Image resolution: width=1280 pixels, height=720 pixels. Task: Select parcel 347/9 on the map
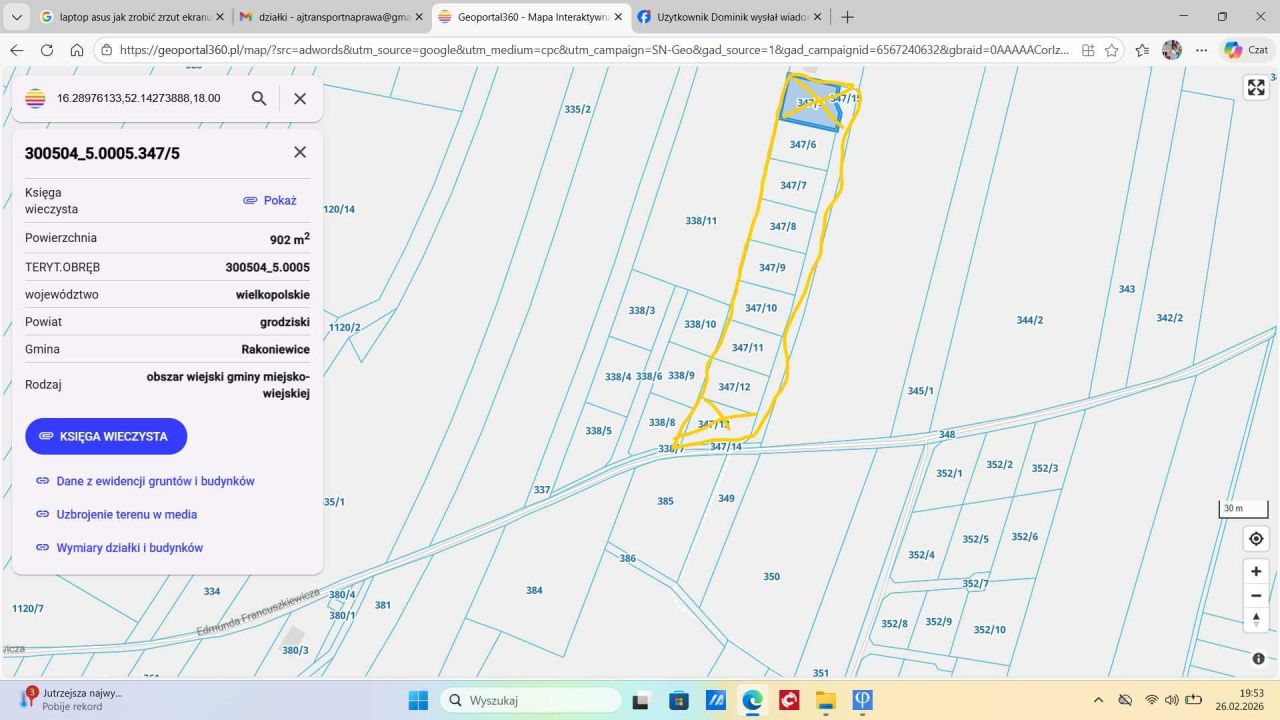[x=772, y=268]
